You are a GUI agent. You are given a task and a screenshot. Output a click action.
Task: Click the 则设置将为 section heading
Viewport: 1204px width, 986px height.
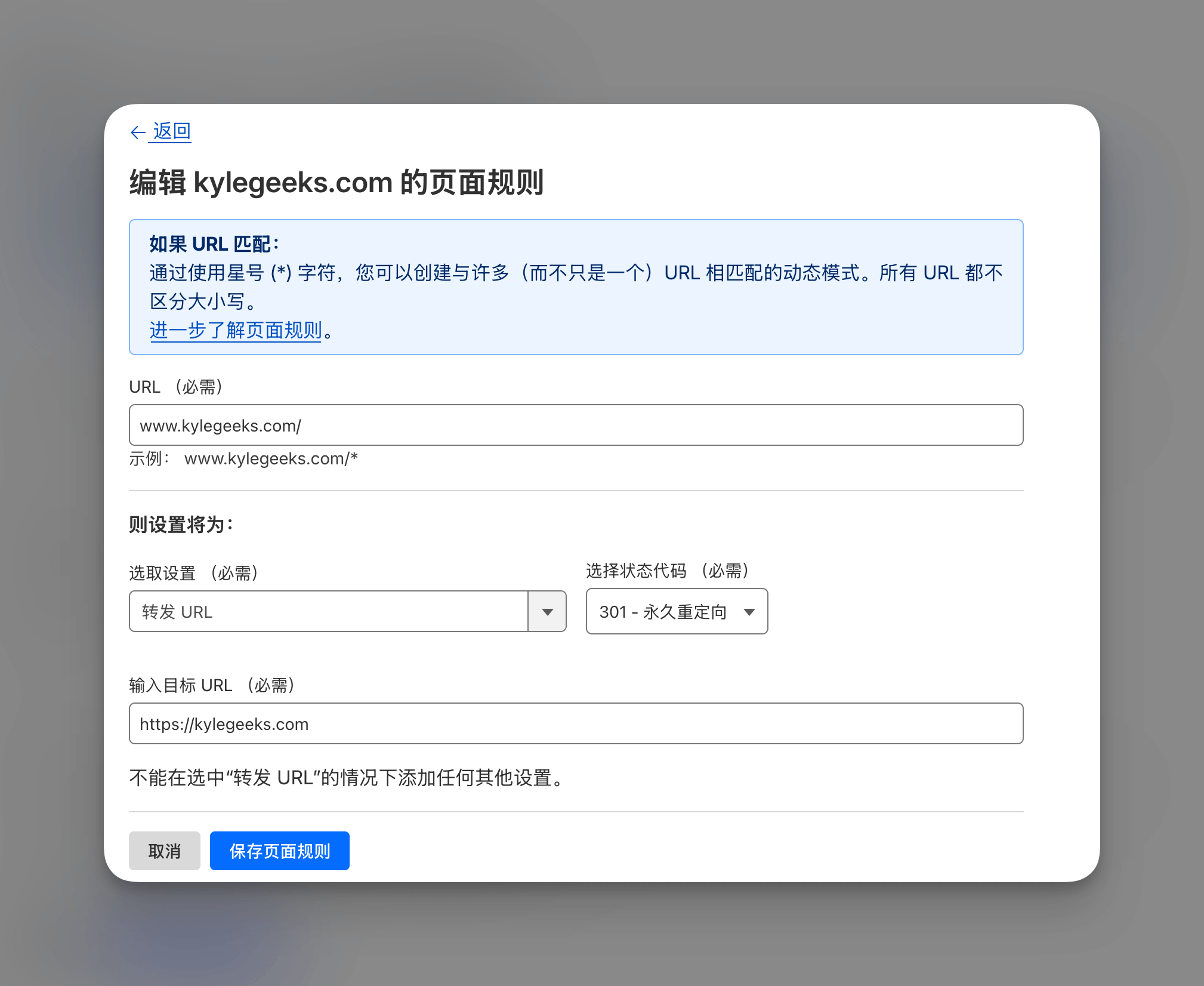point(181,525)
